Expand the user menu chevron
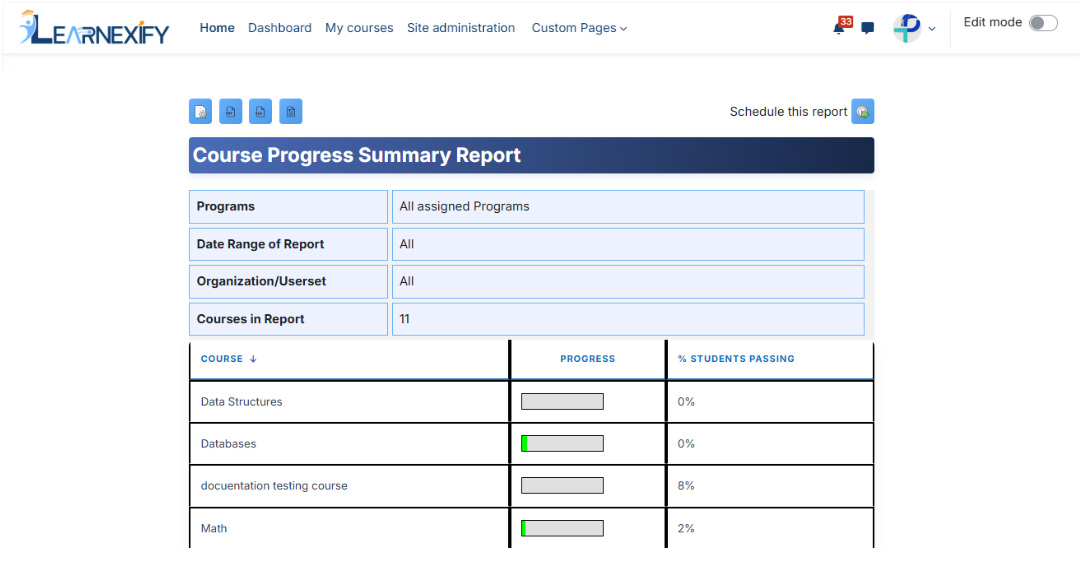This screenshot has height=566, width=1080. coord(932,29)
